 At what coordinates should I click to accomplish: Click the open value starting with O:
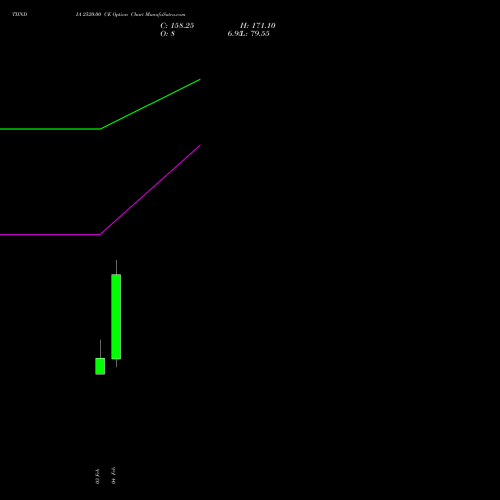(x=168, y=34)
